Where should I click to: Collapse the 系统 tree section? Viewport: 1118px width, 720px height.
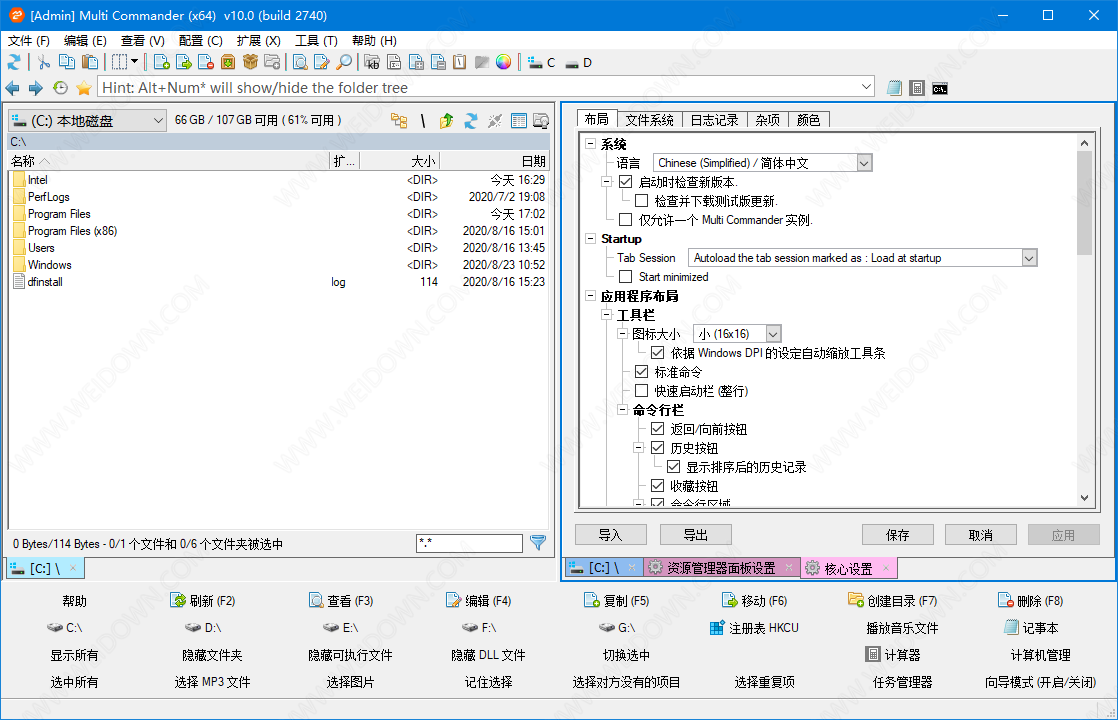[x=591, y=145]
